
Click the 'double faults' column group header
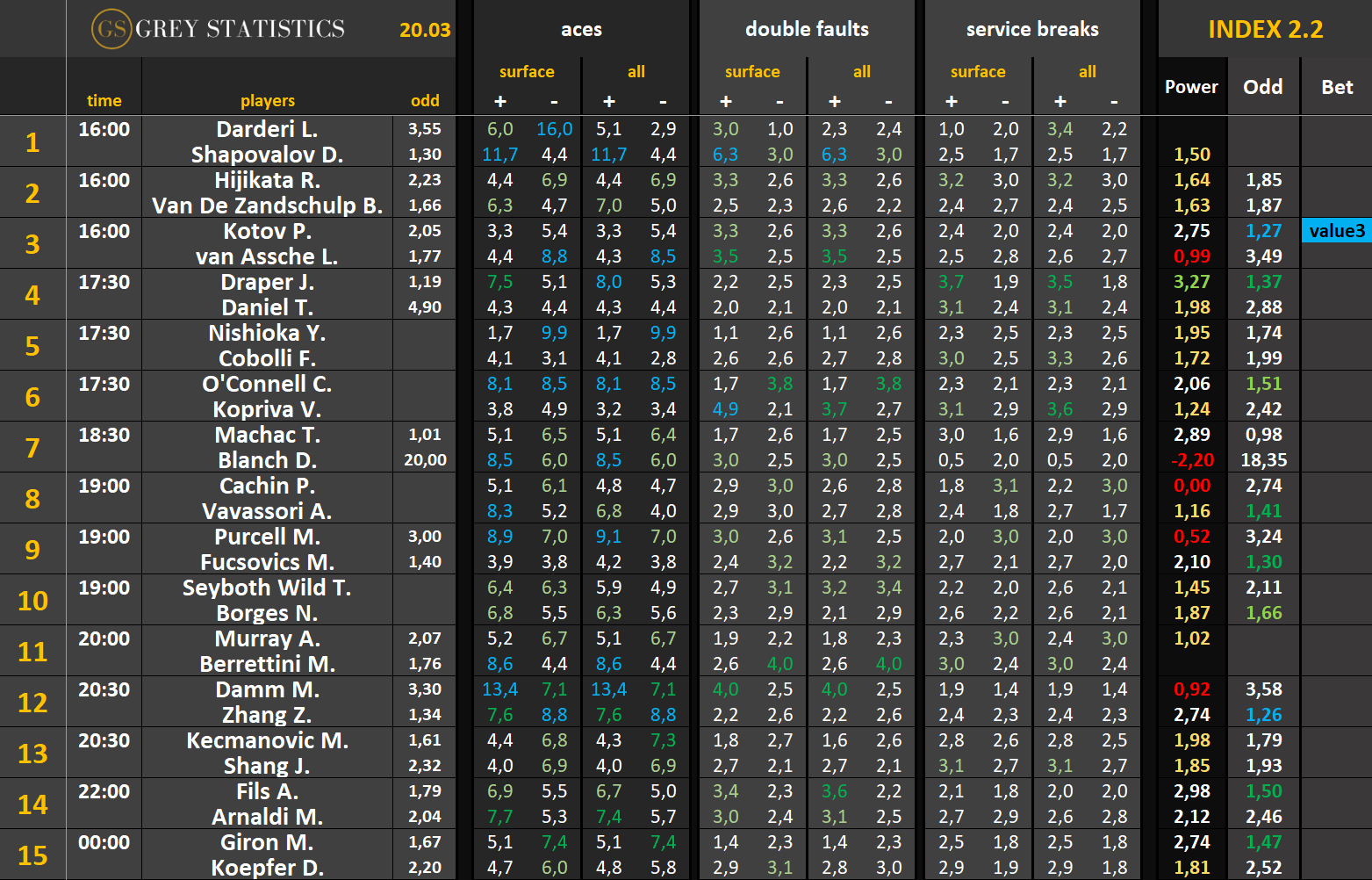point(807,29)
